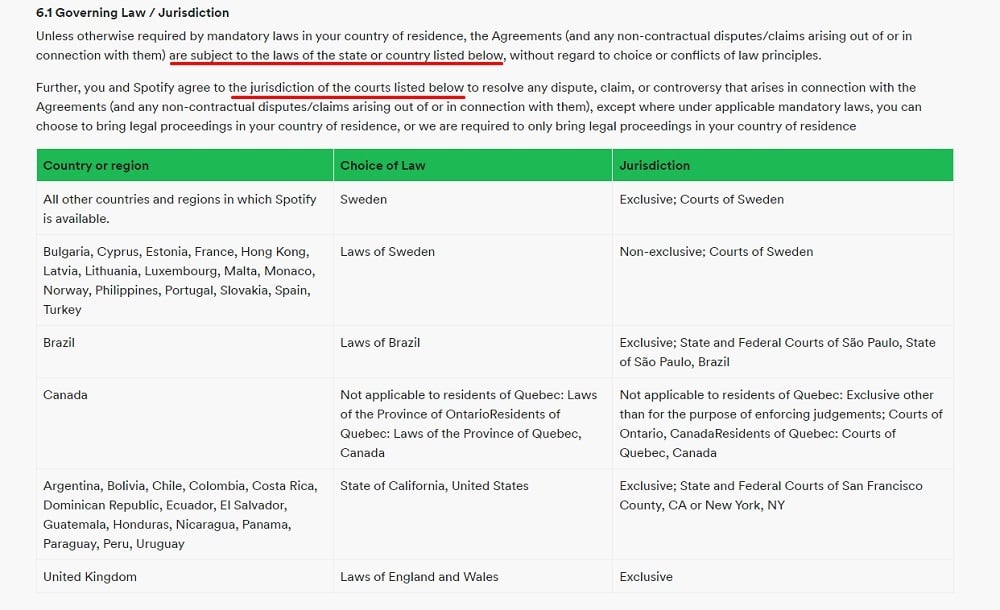
Task: Click underlined text 'the jurisdiction of the courts listed below'
Action: click(346, 87)
